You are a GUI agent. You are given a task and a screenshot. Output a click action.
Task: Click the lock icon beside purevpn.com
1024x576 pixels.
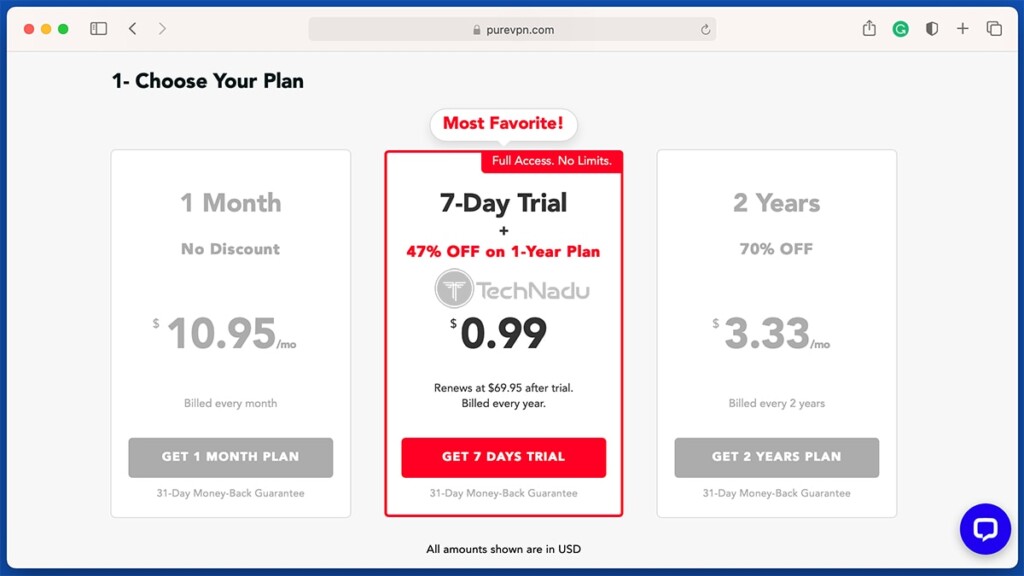[x=477, y=30]
